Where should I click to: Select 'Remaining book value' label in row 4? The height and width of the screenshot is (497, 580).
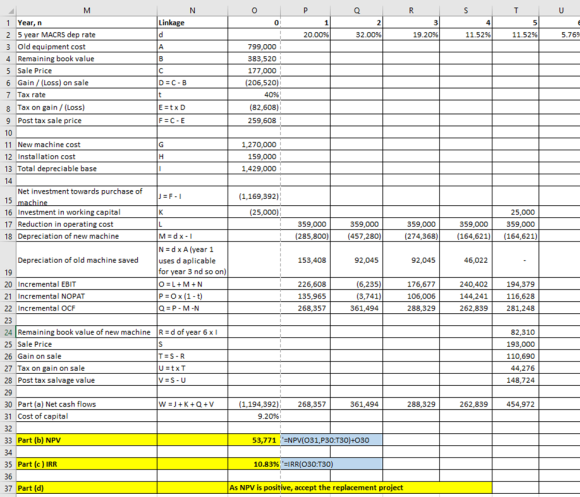87,58
